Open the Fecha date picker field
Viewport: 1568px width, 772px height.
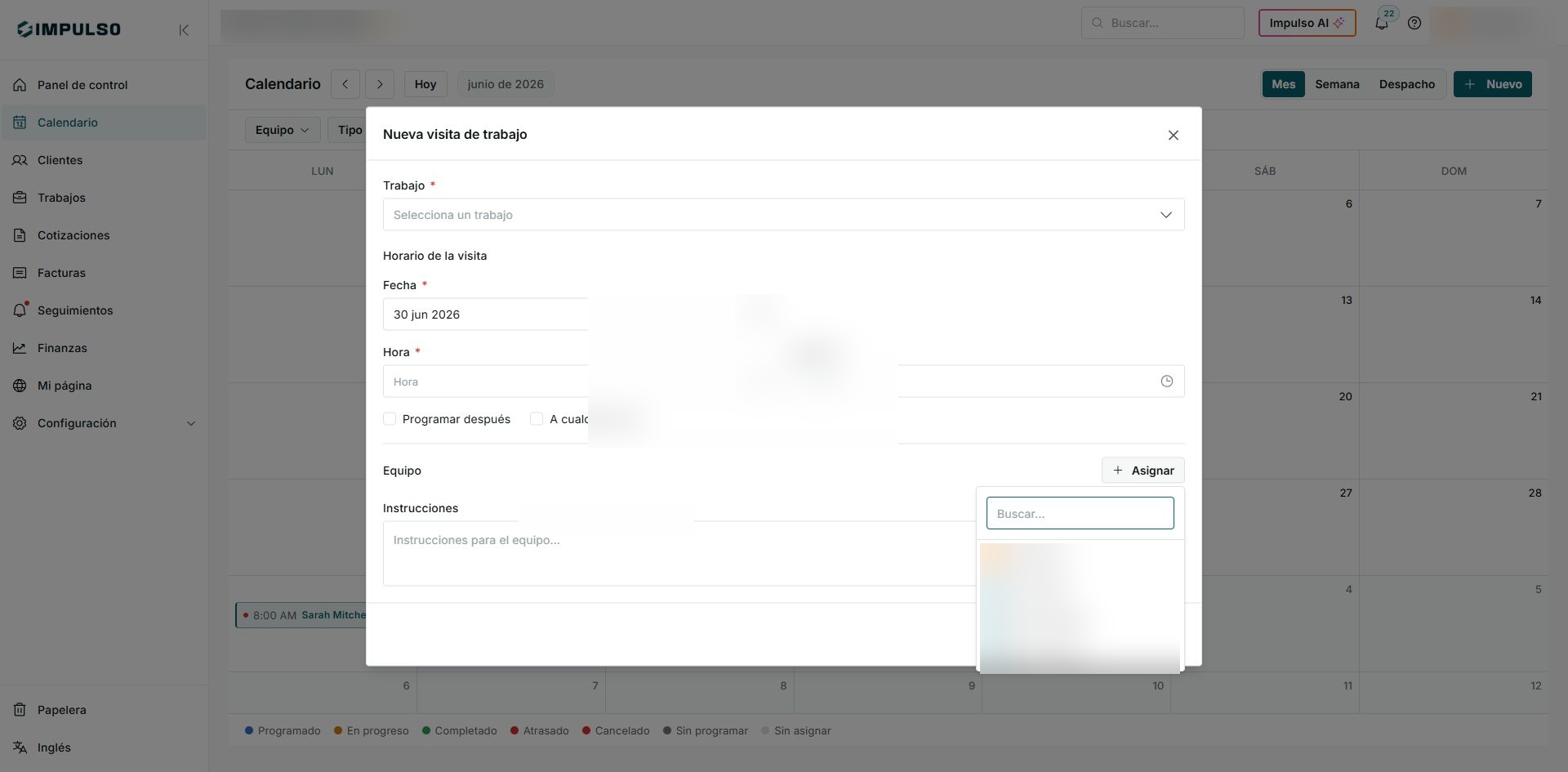(485, 315)
